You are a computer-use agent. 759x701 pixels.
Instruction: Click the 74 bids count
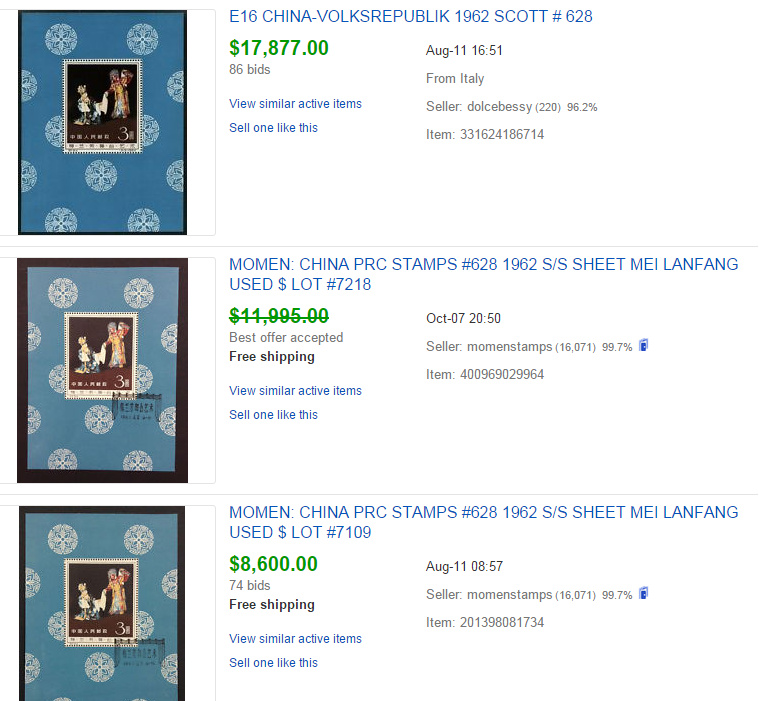coord(250,585)
